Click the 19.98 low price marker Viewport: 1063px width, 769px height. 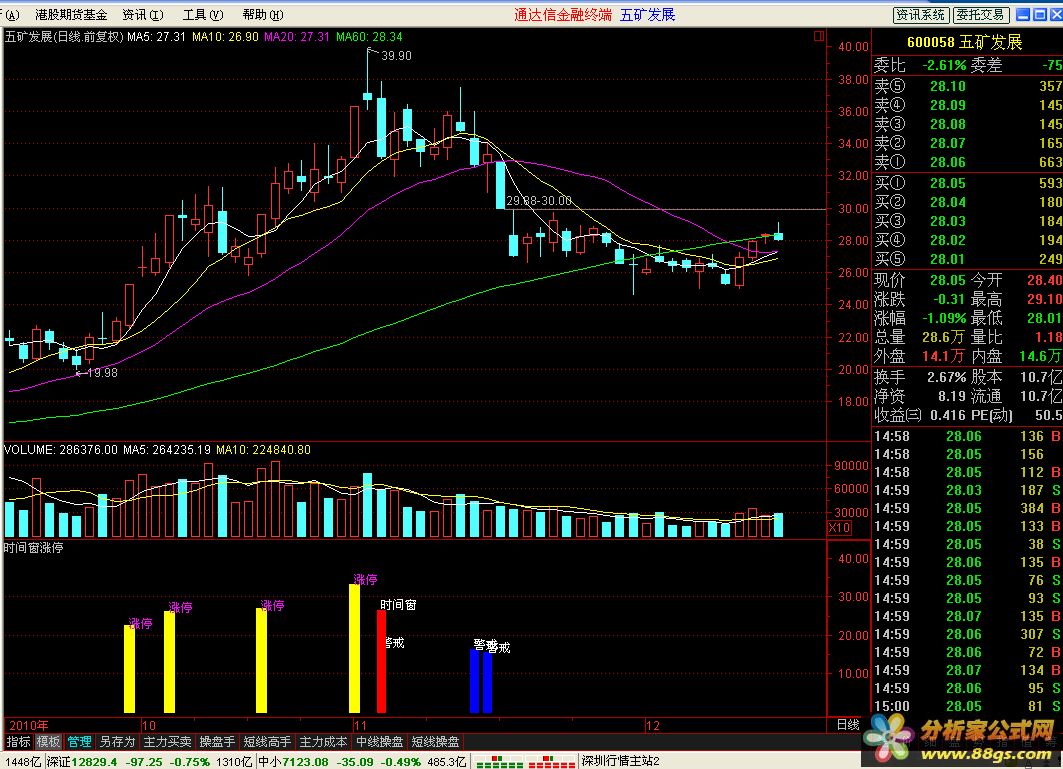coord(102,372)
